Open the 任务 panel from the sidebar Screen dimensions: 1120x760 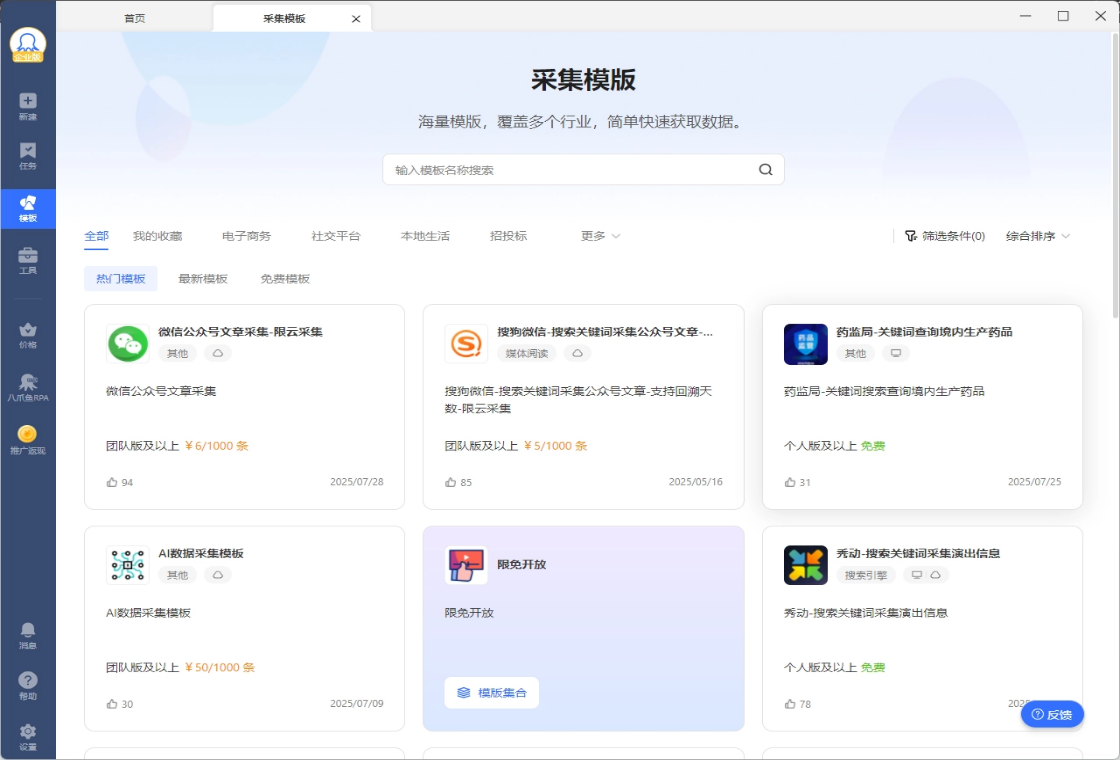point(28,151)
